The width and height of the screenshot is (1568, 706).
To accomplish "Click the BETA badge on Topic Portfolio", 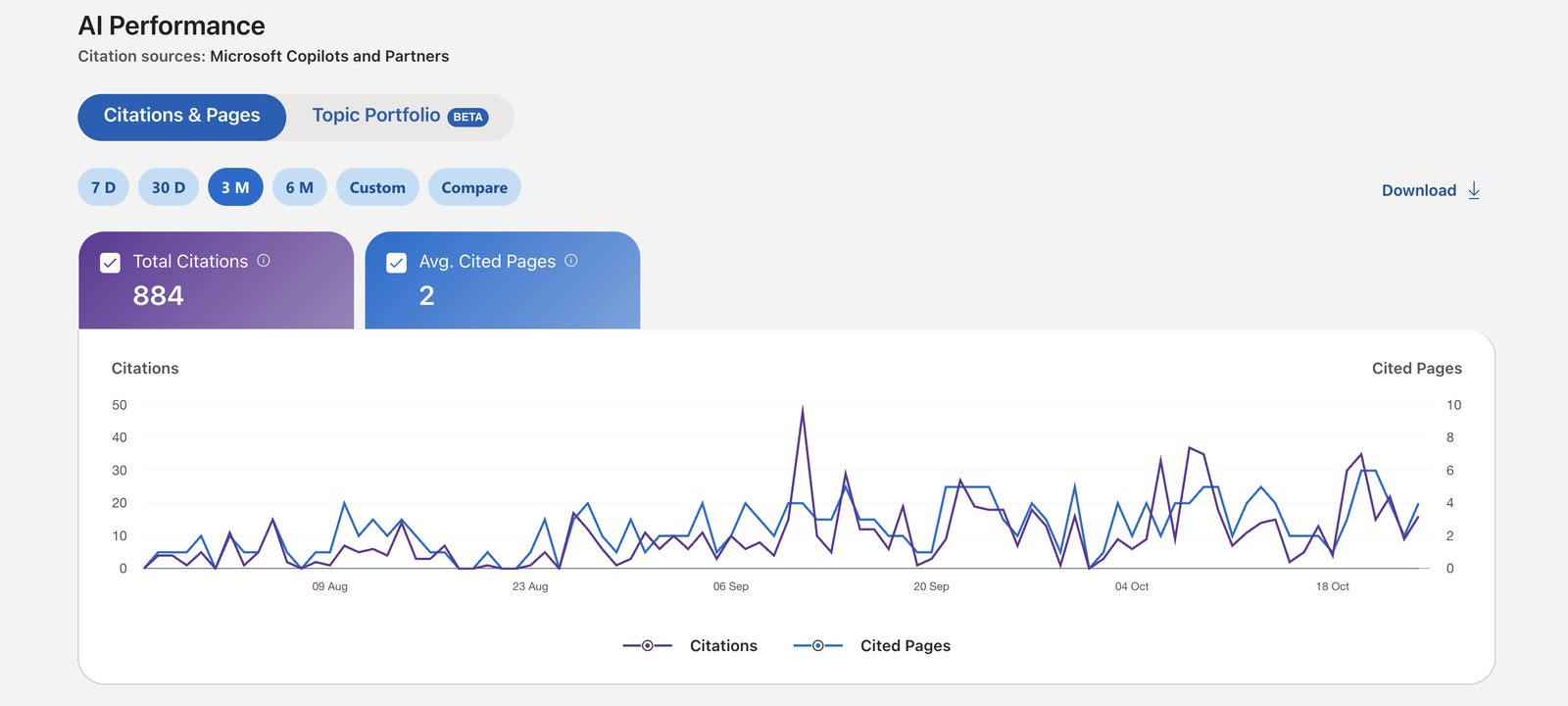I will pyautogui.click(x=468, y=117).
